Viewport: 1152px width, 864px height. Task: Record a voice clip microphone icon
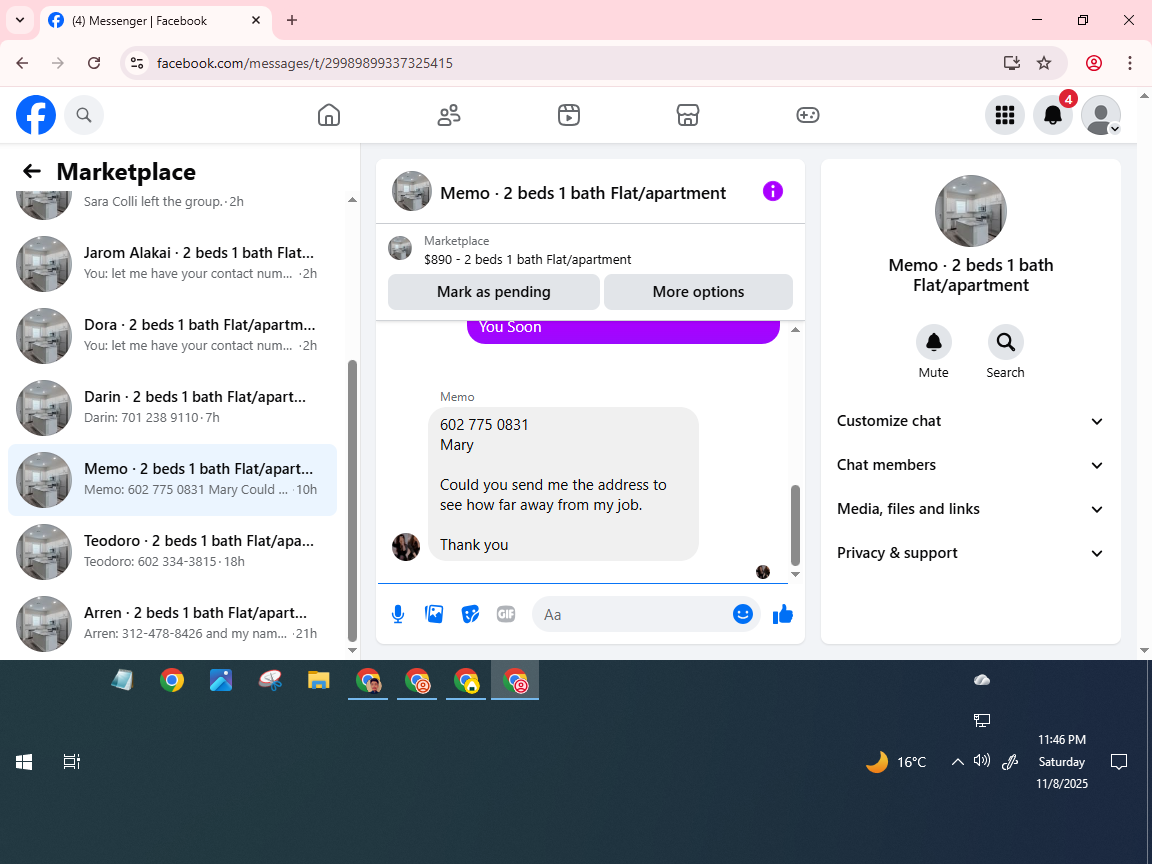pyautogui.click(x=398, y=614)
